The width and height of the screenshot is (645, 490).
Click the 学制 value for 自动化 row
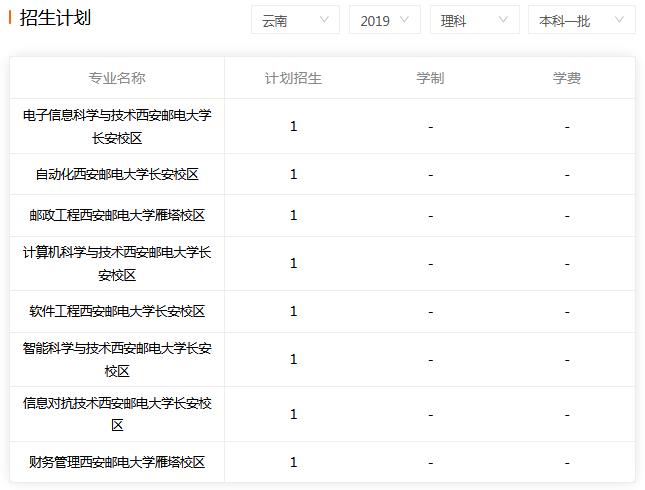[x=431, y=175]
